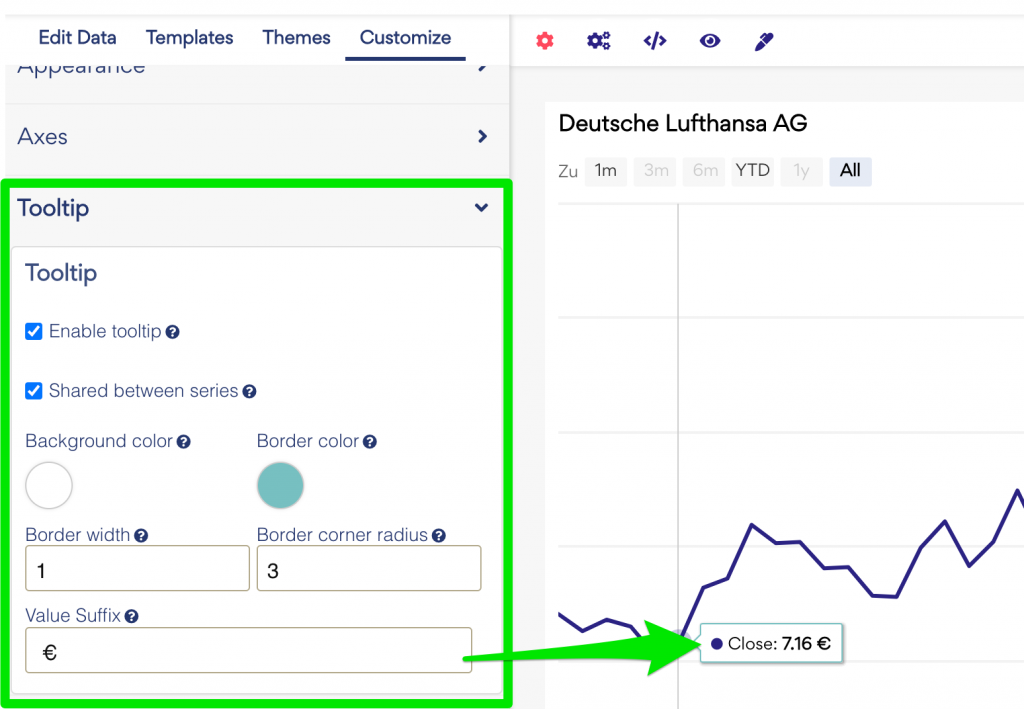Click help icon beside Background color
The height and width of the screenshot is (709, 1024).
coord(184,442)
